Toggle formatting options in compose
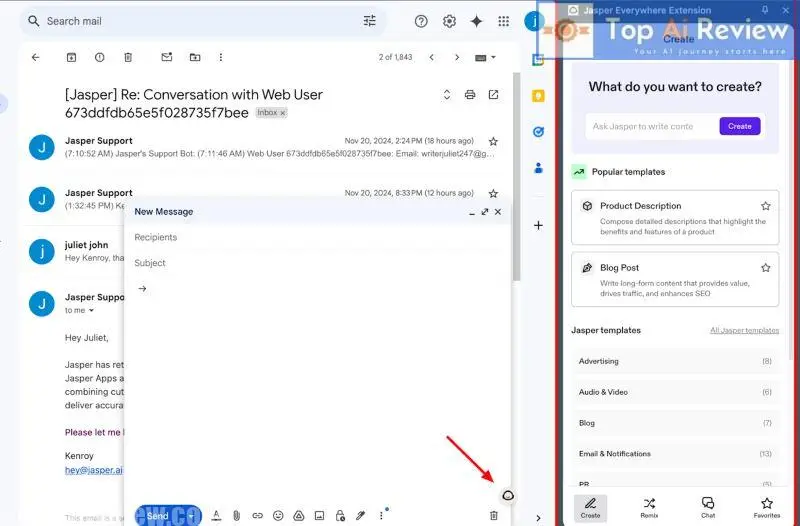Viewport: 800px width, 526px height. click(216, 516)
